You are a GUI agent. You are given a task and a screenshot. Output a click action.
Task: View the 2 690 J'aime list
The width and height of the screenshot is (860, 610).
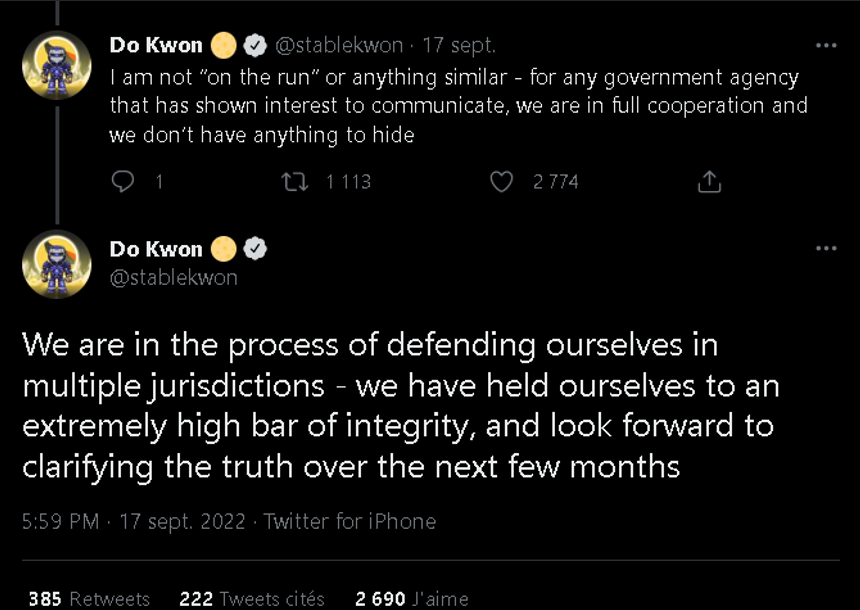coord(412,599)
